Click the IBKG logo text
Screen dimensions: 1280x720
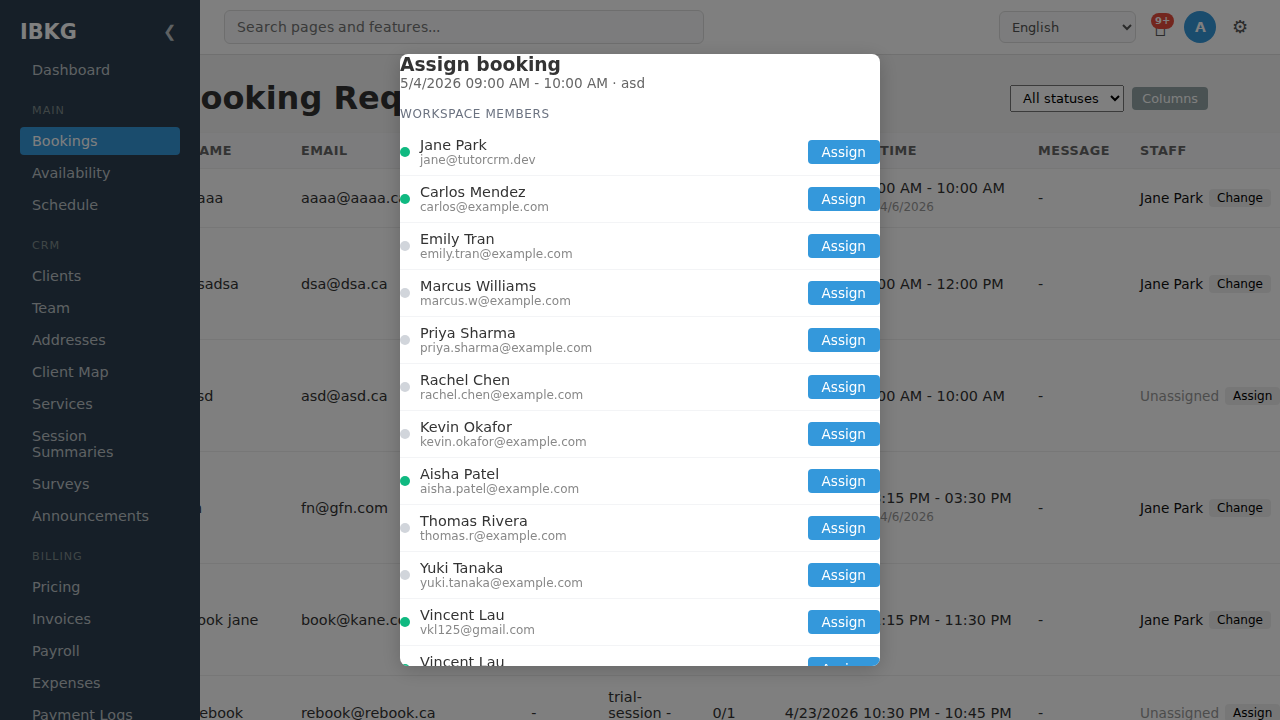[48, 31]
